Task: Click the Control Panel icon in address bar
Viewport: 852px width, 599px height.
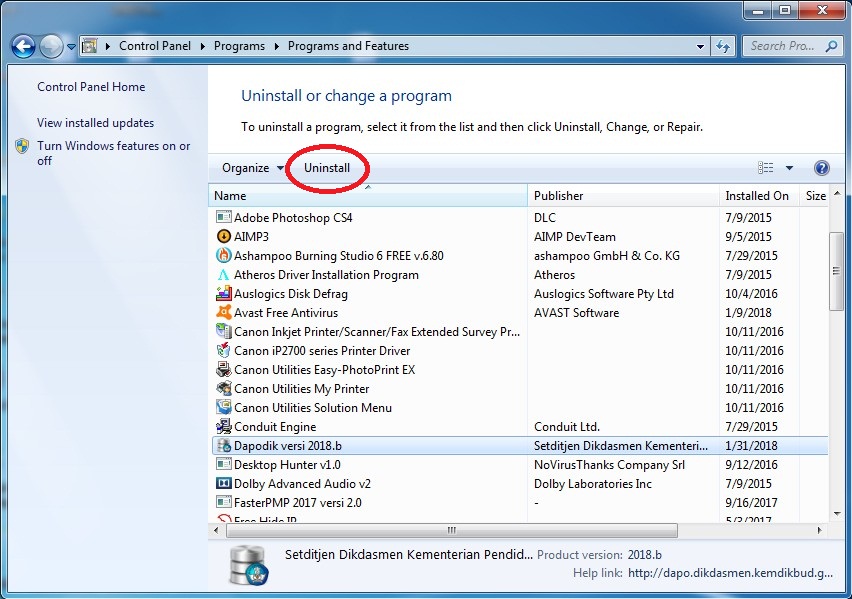Action: click(90, 46)
